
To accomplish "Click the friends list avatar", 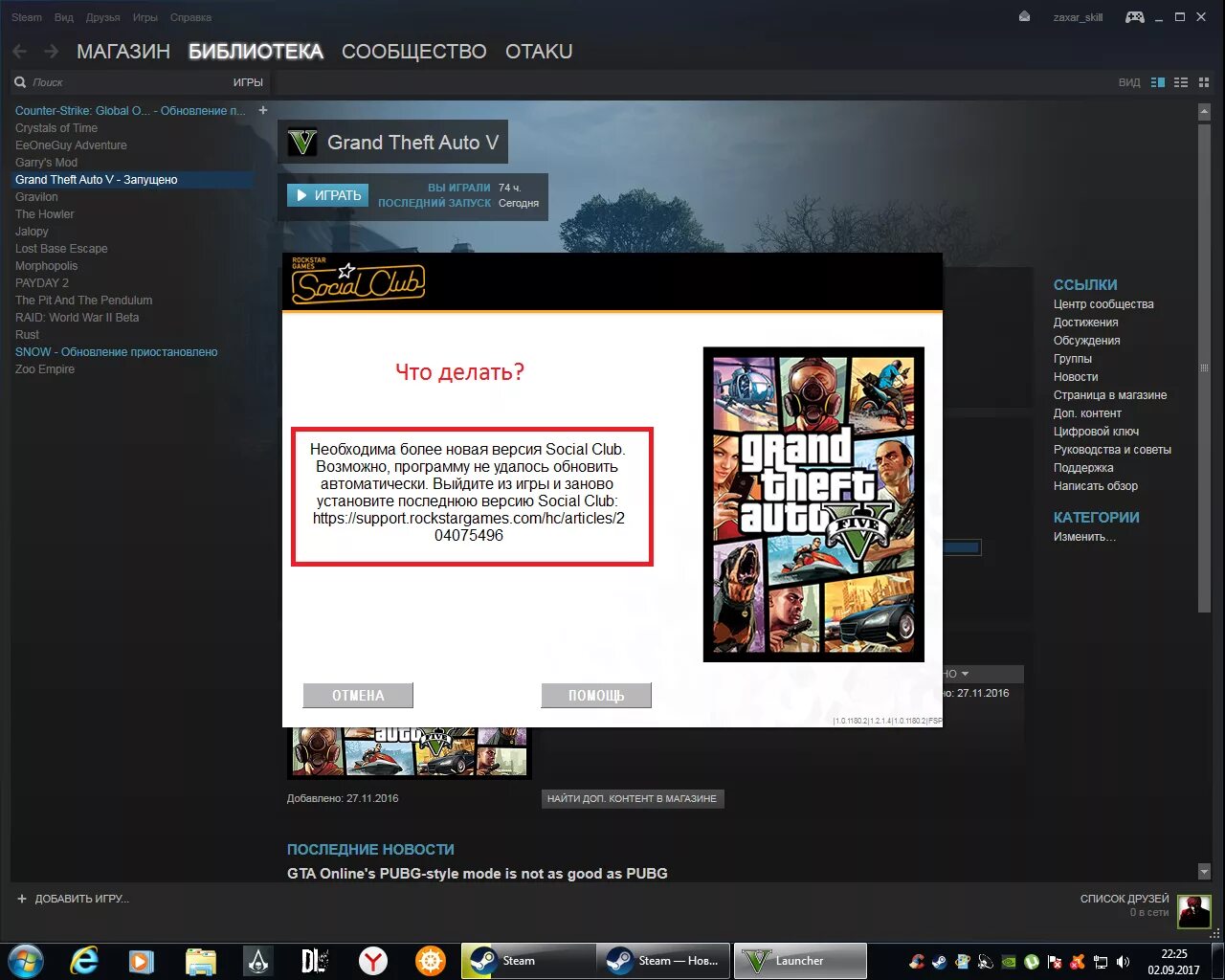I will tap(1194, 911).
